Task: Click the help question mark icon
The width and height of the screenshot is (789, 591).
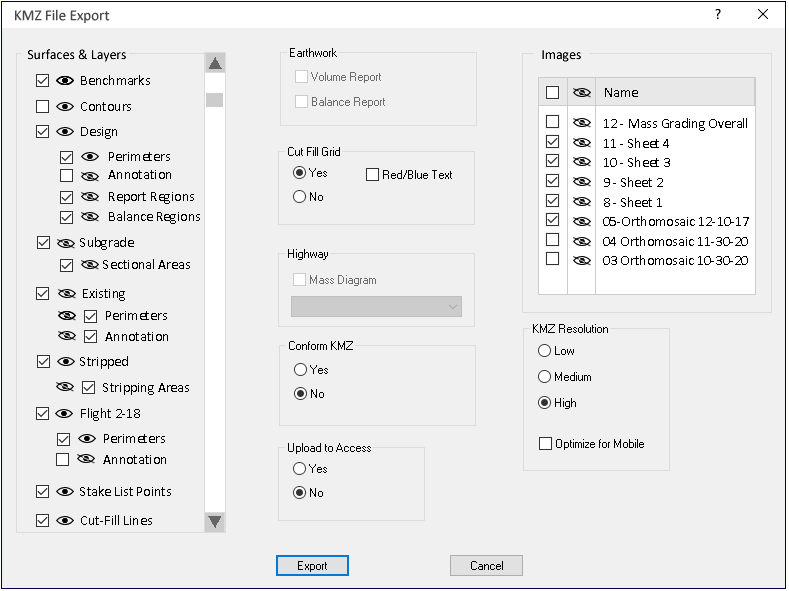Action: pyautogui.click(x=717, y=15)
